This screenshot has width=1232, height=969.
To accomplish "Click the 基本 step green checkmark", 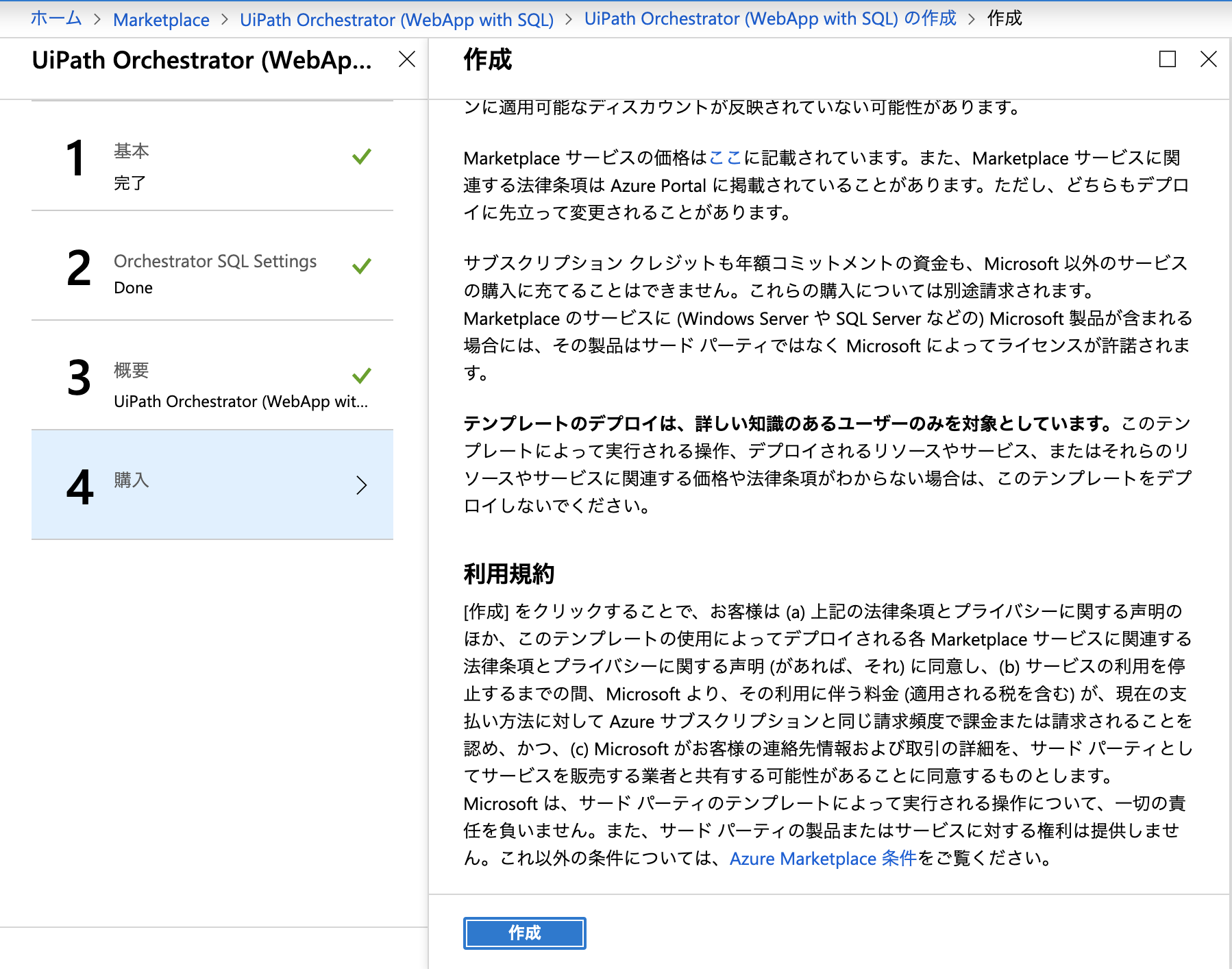I will point(362,156).
